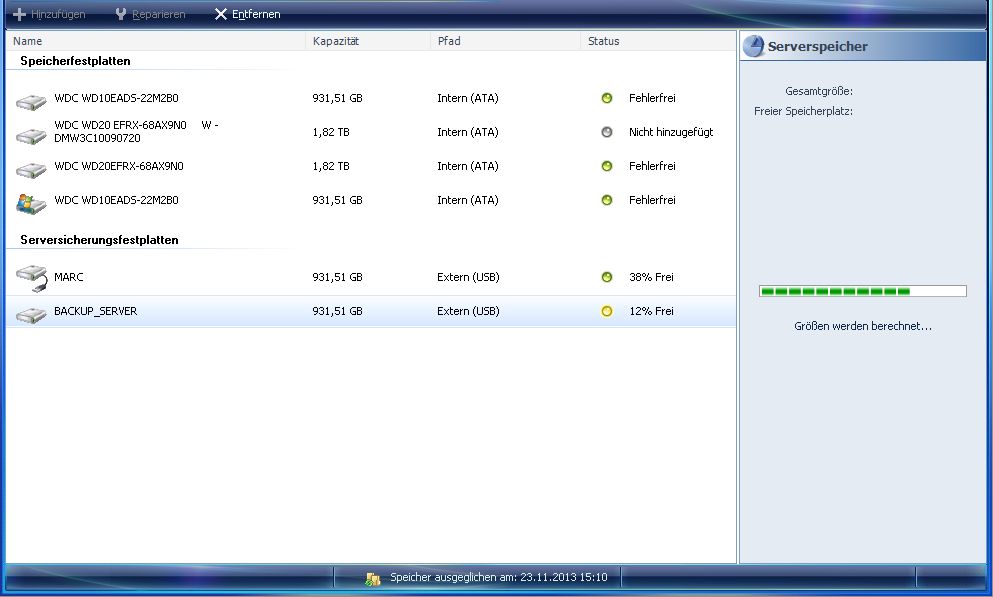Select the 1,82 TB Fehlerfrei WD20EFRX drive

click(x=118, y=166)
